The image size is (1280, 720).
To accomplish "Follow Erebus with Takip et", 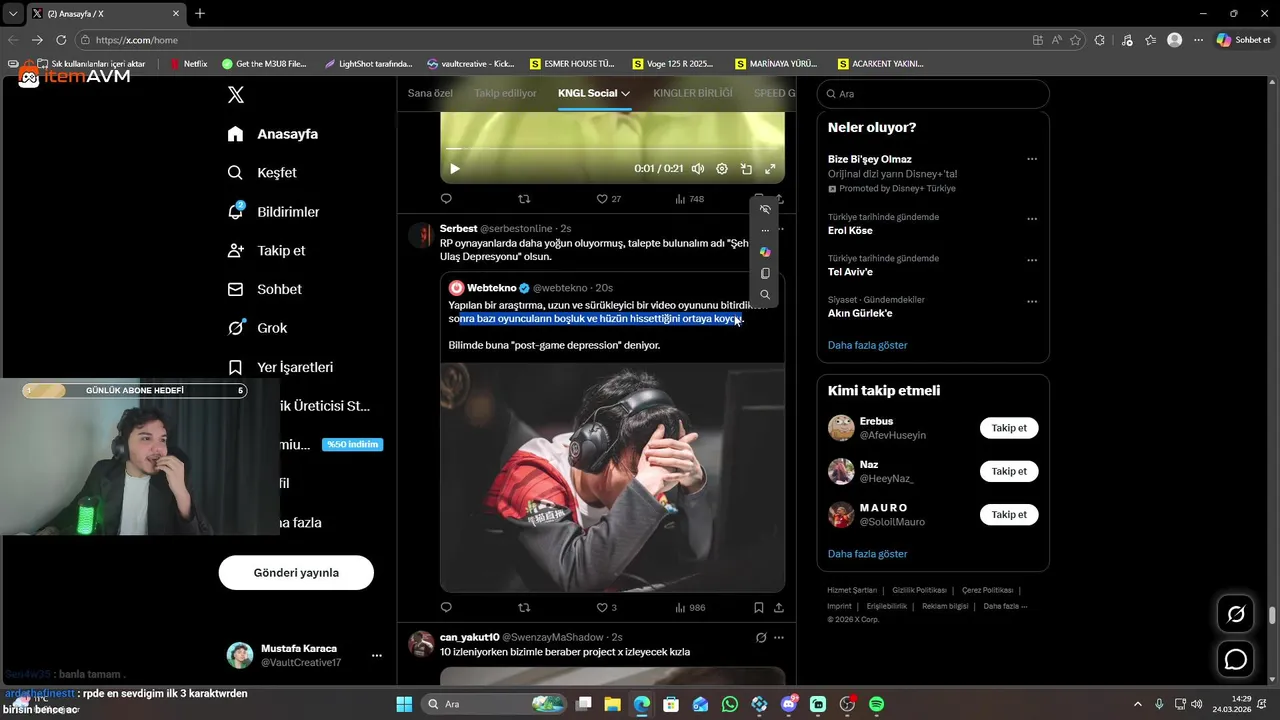I will click(x=1009, y=428).
